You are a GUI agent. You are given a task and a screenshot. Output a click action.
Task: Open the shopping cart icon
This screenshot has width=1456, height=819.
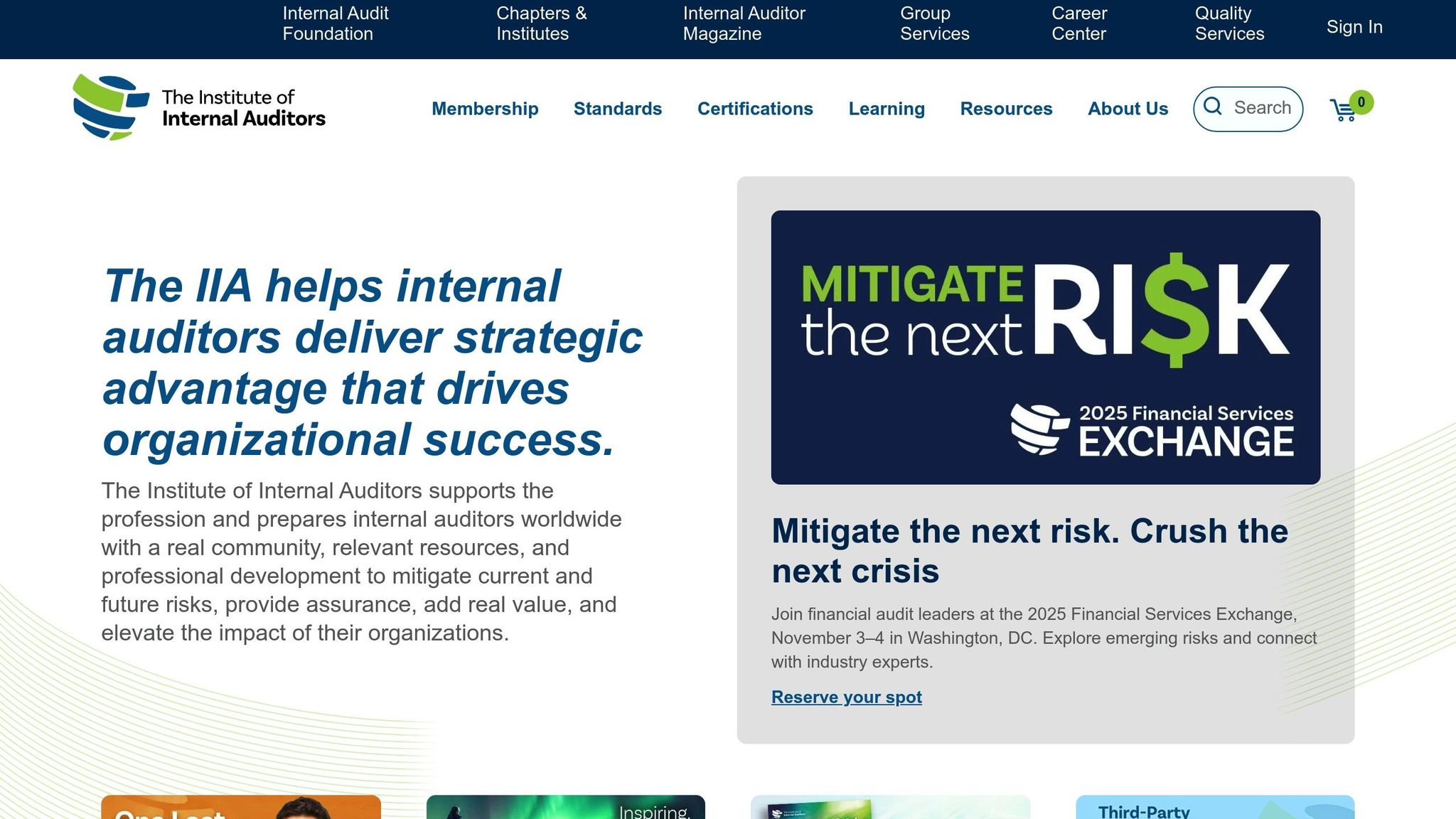coord(1343,110)
